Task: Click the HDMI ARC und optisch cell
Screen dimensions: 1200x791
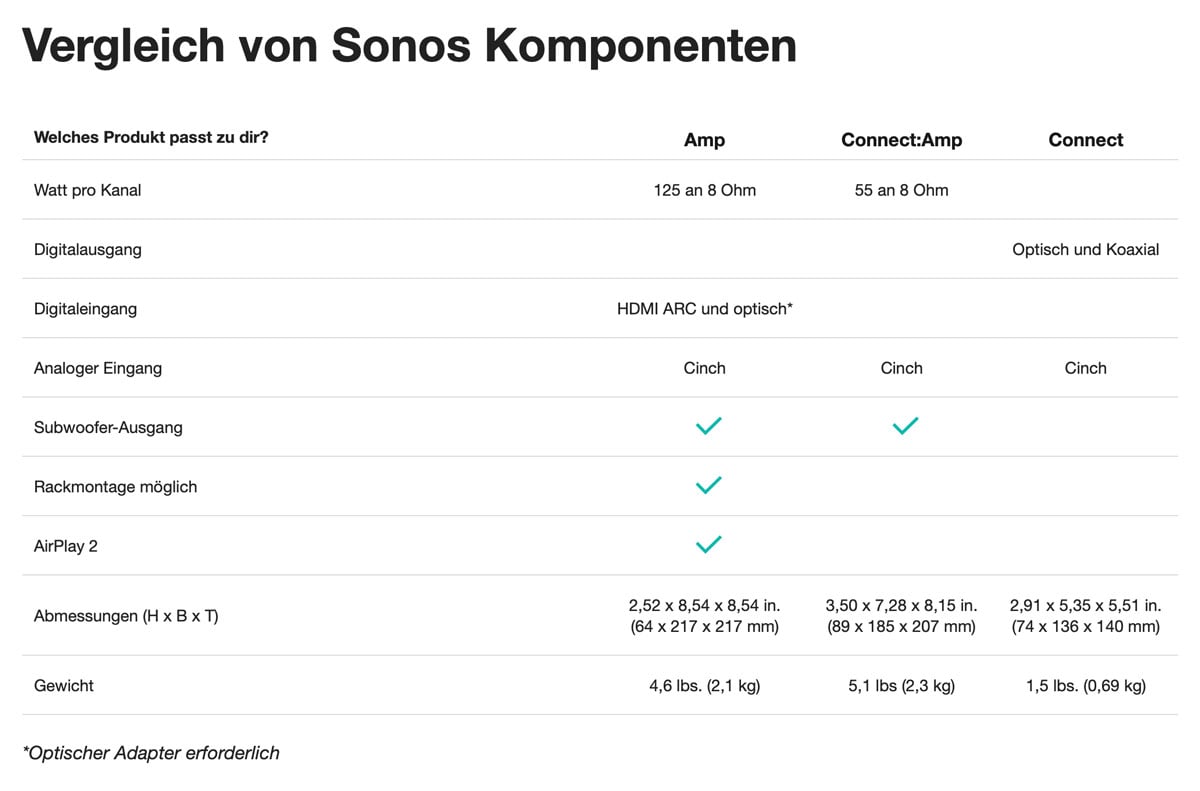Action: (x=704, y=309)
